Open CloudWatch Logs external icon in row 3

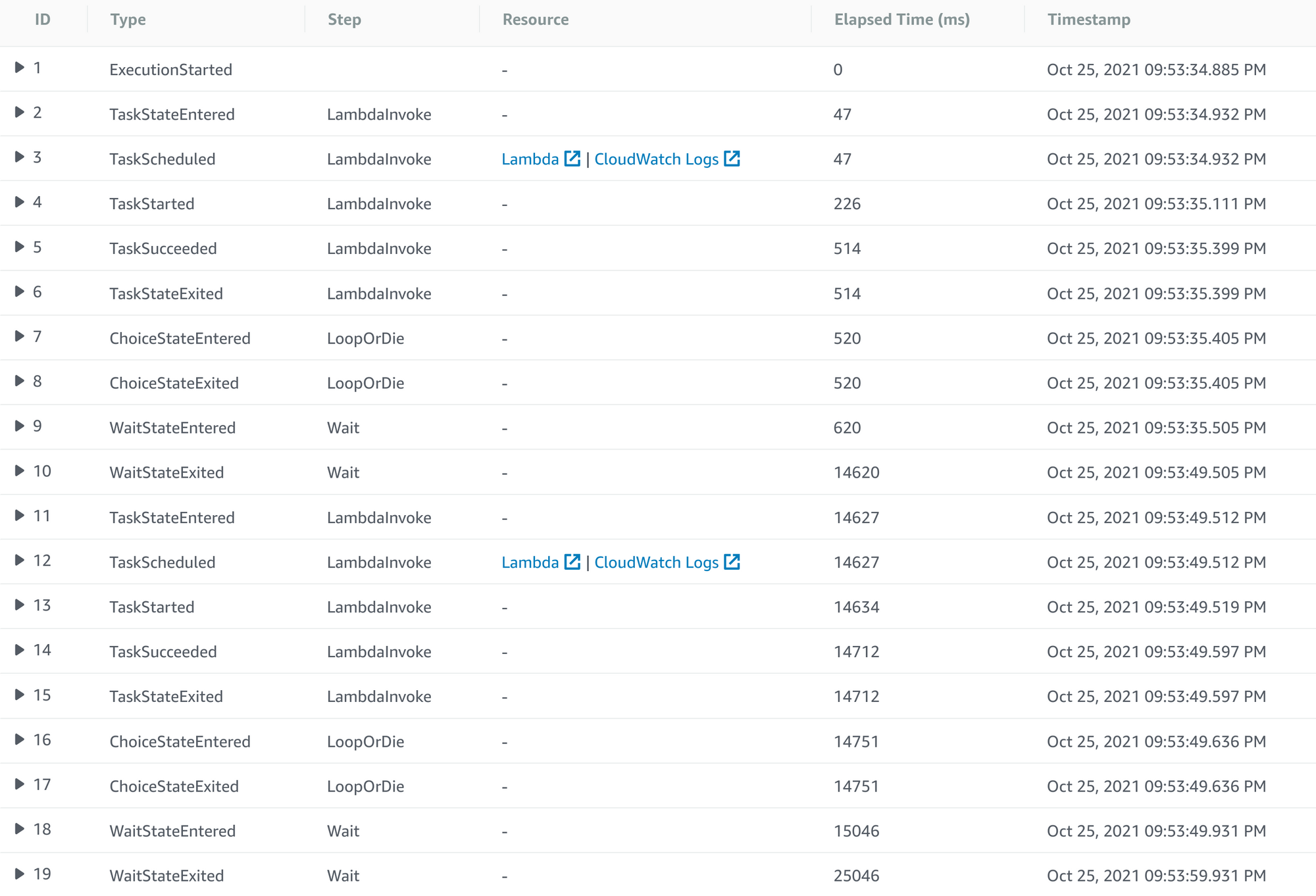click(x=732, y=159)
